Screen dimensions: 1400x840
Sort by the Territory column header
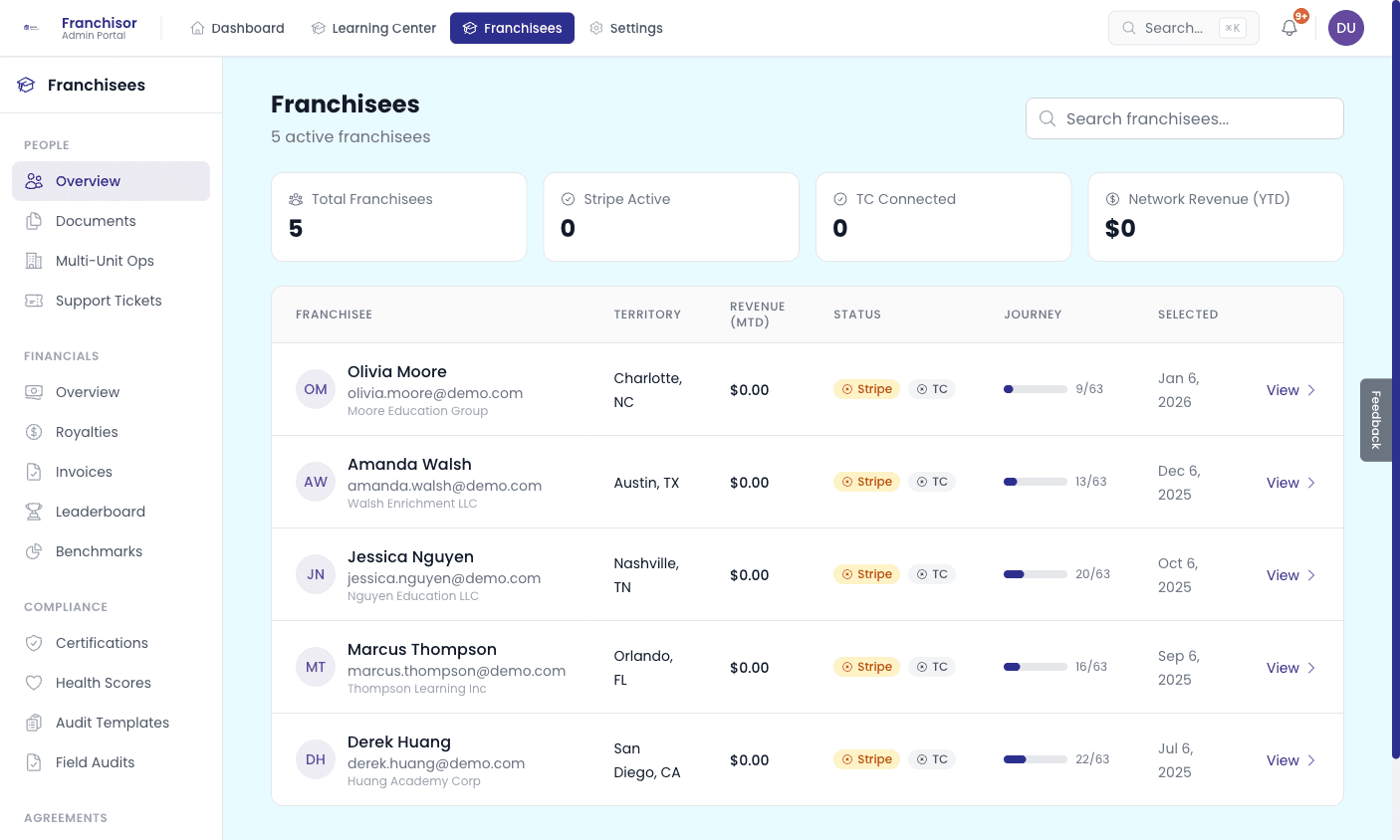coord(647,315)
